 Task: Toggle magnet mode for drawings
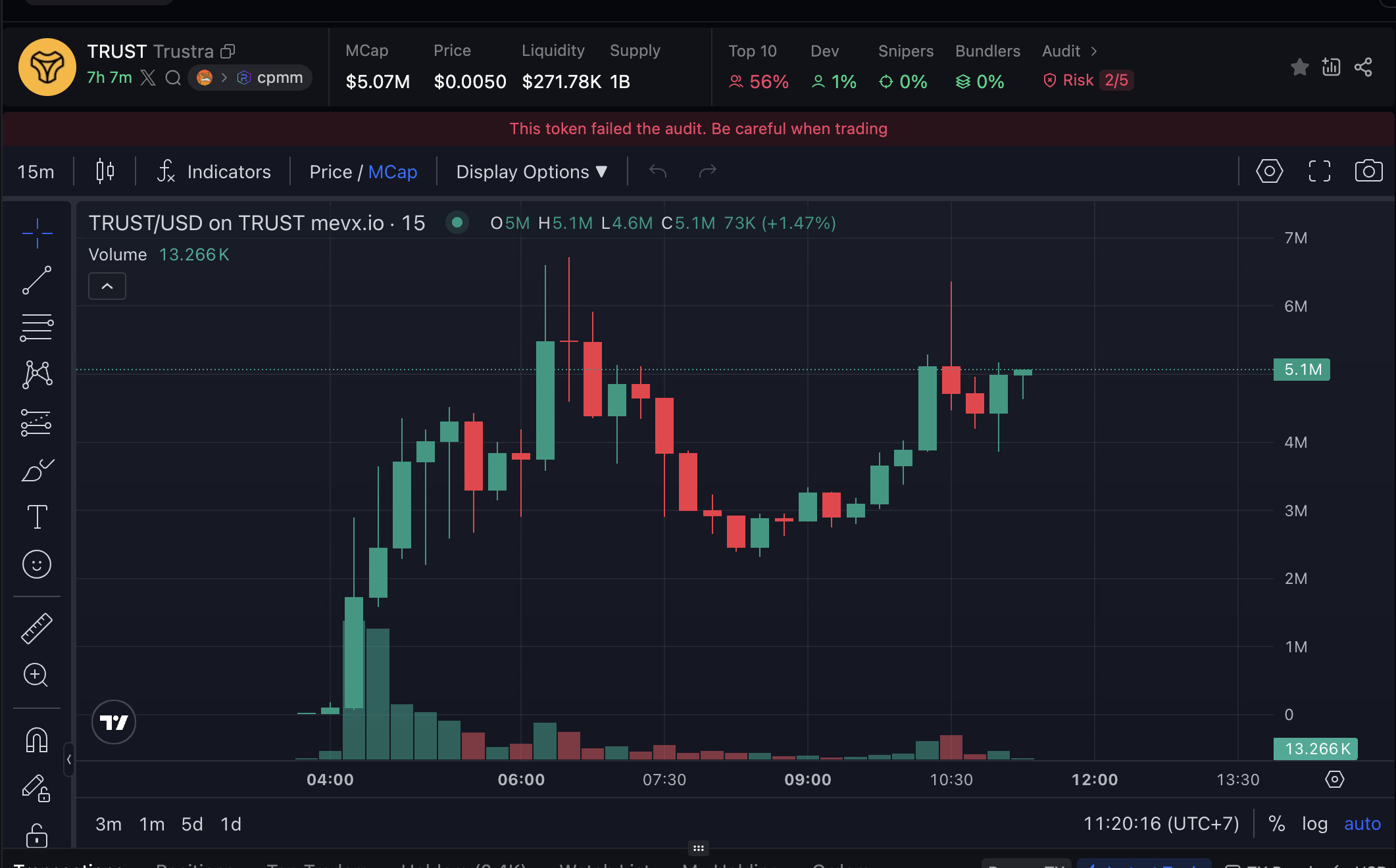(37, 740)
